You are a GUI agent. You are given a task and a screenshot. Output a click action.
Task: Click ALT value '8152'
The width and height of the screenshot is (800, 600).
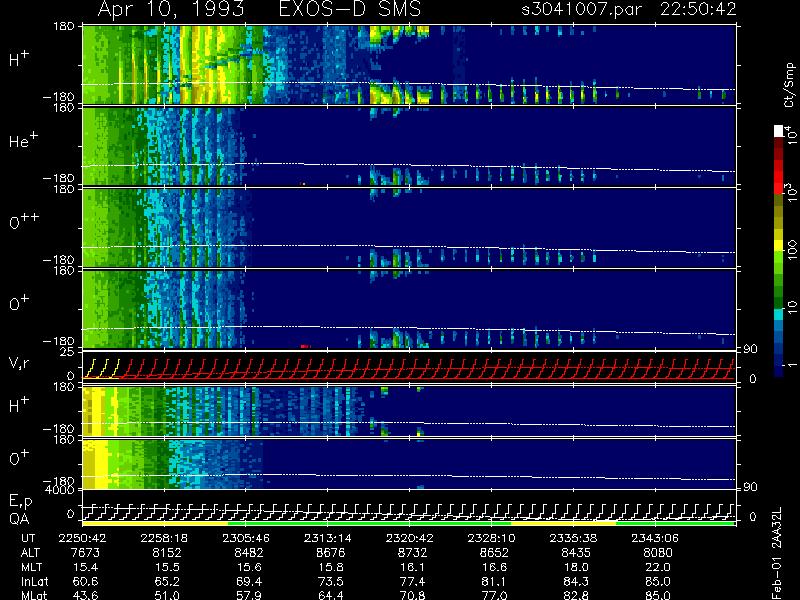(167, 553)
